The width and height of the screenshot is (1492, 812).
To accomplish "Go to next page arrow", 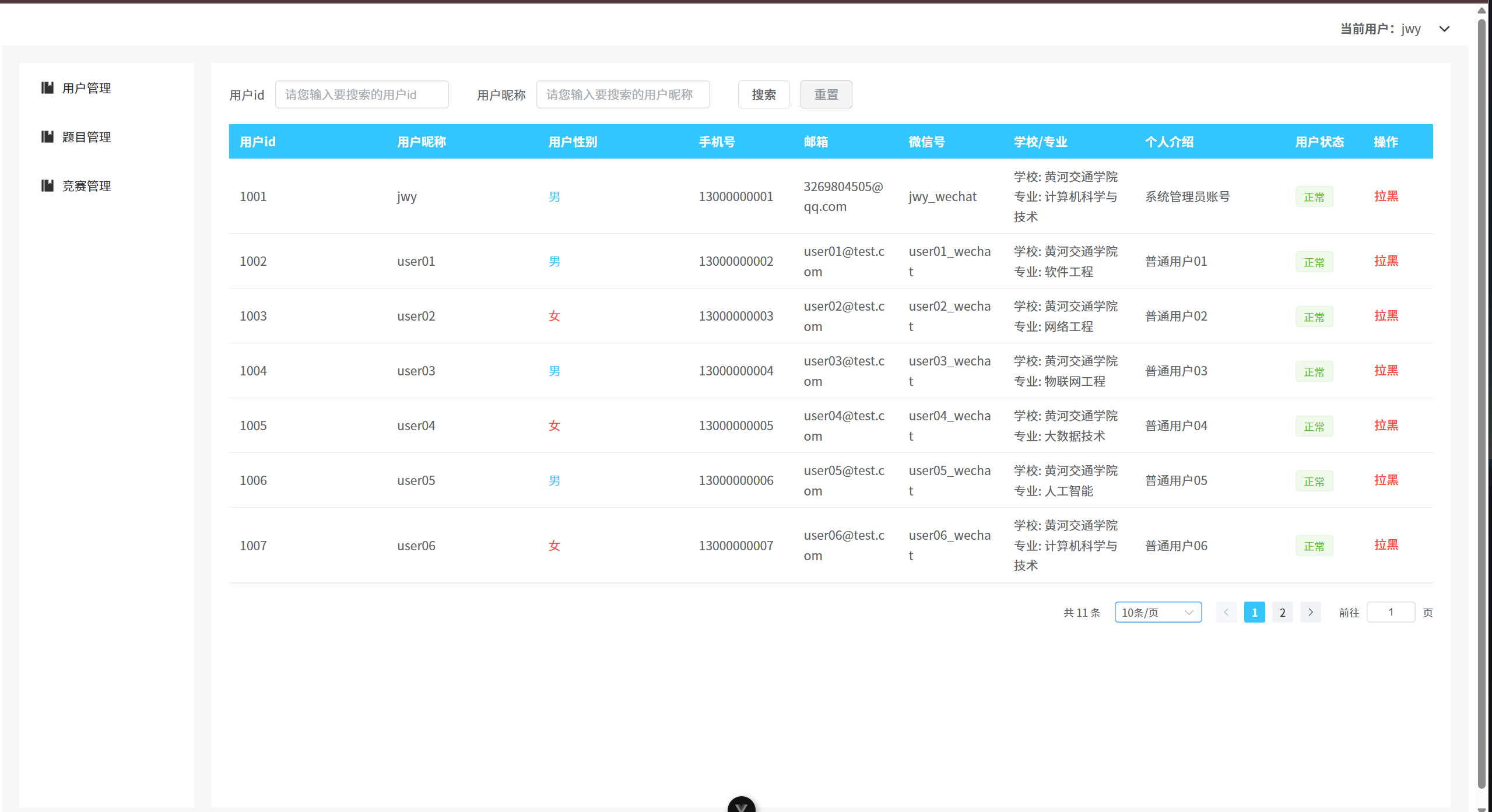I will [x=1310, y=612].
